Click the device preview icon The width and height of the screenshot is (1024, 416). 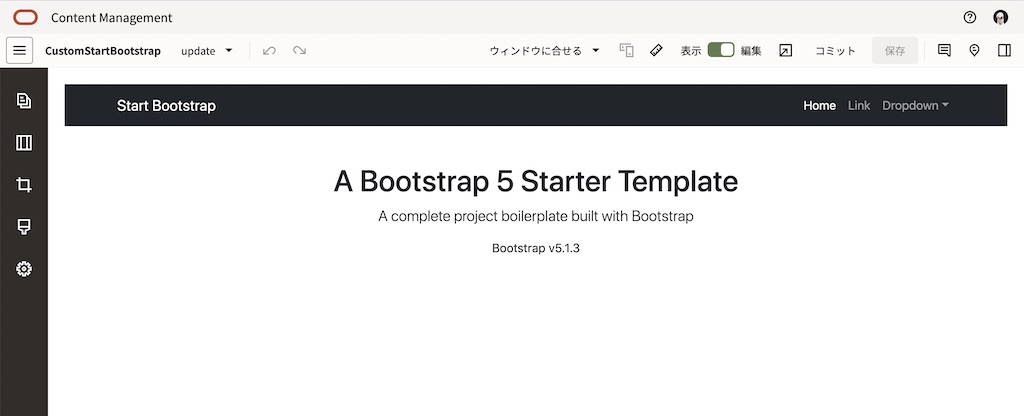pyautogui.click(x=627, y=50)
